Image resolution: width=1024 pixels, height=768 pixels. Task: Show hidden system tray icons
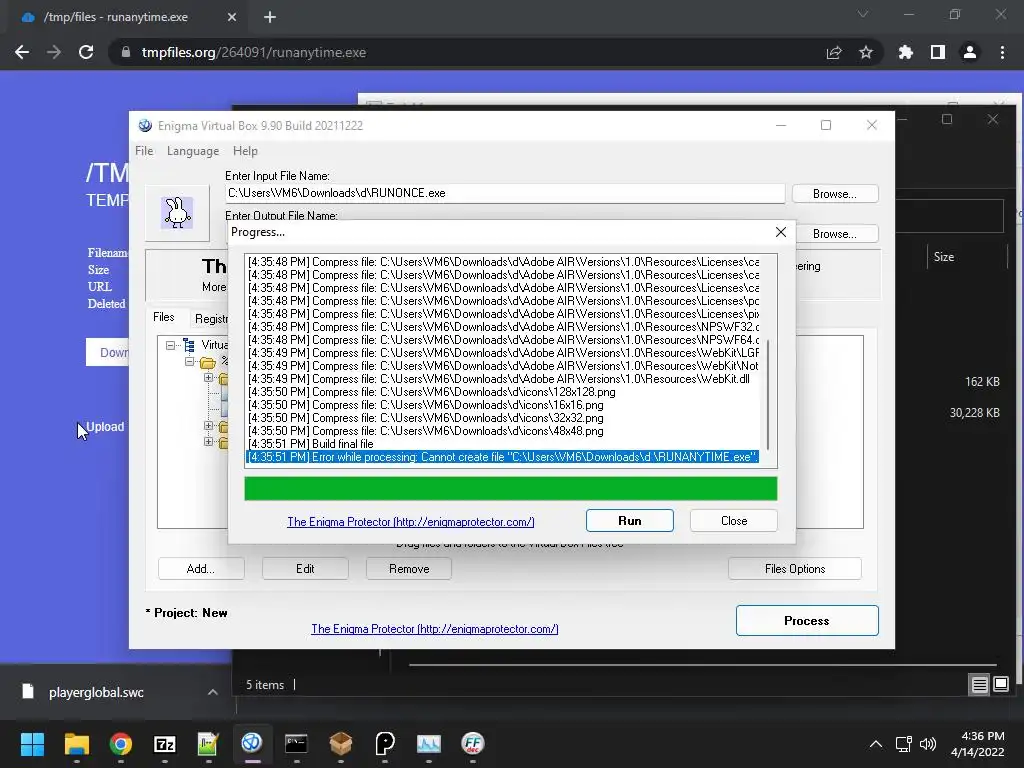[876, 744]
